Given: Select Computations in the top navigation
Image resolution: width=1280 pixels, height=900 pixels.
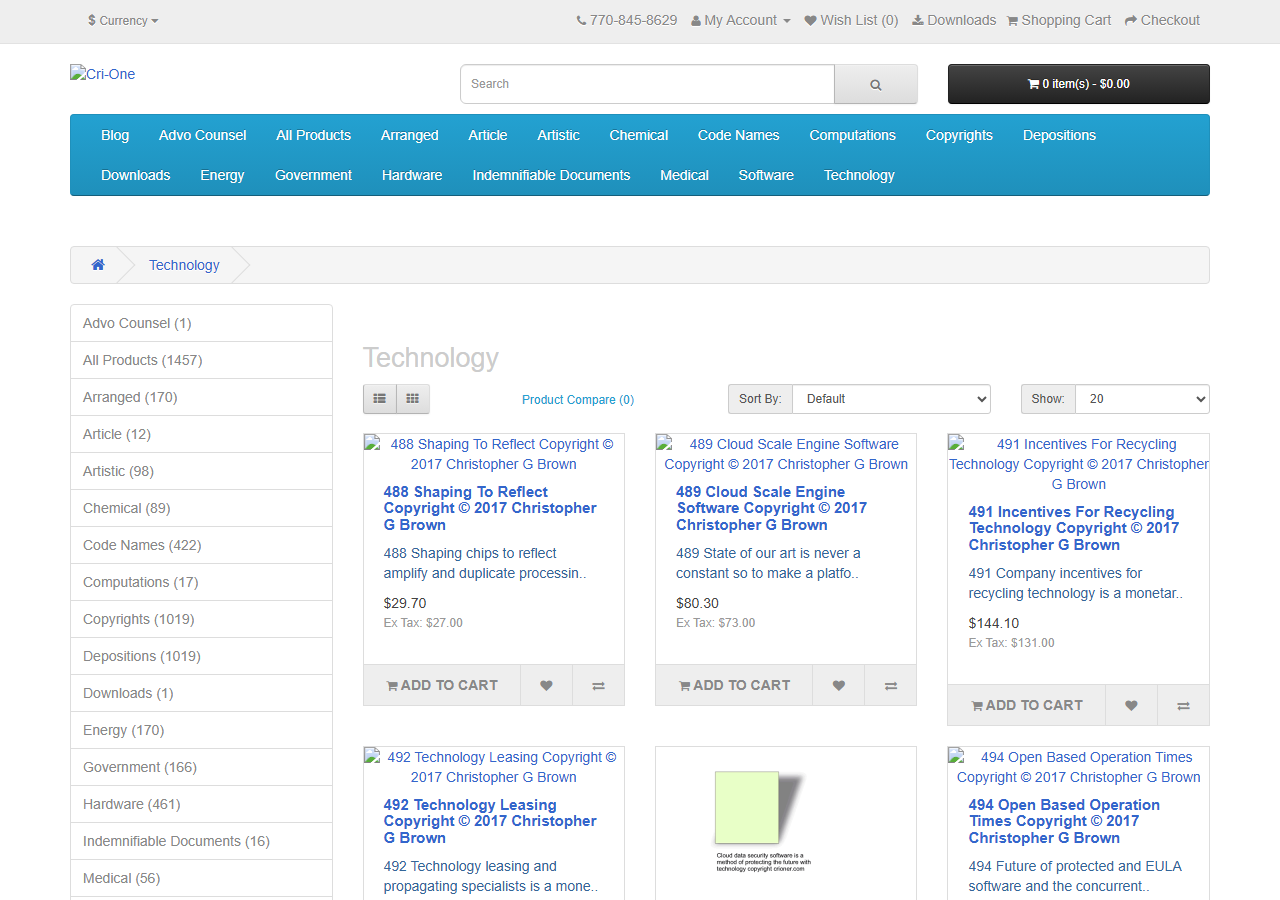Looking at the screenshot, I should [852, 135].
